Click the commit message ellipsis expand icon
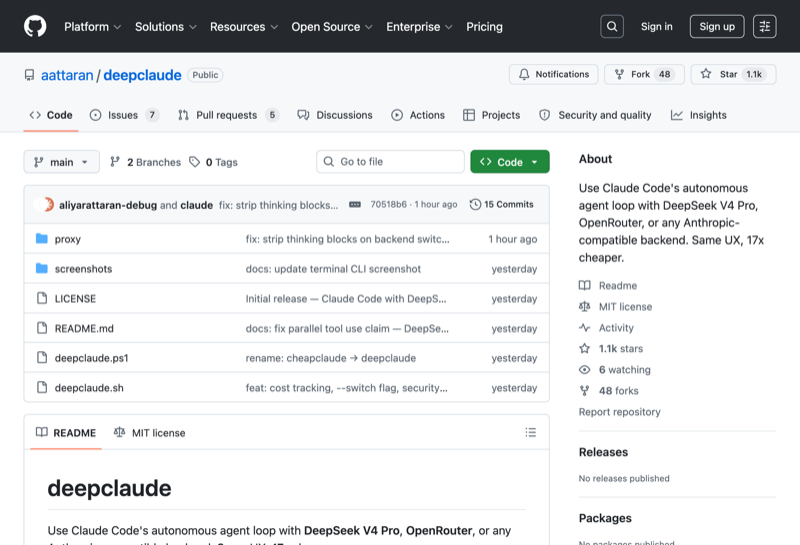This screenshot has width=800, height=545. point(355,205)
